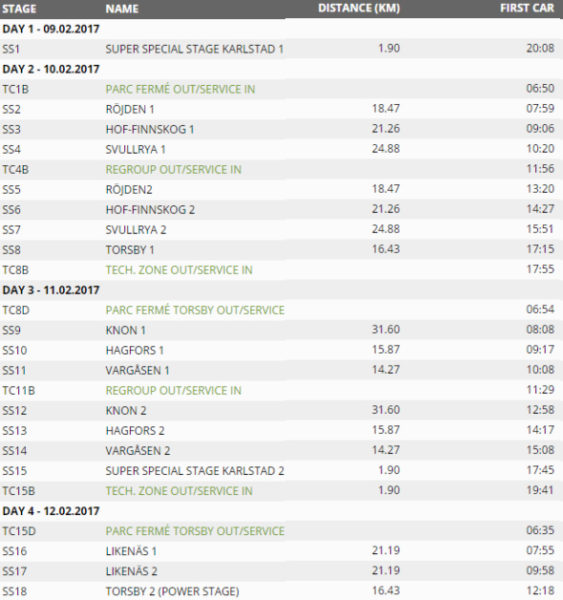Click the SS7 stage code

pos(11,230)
